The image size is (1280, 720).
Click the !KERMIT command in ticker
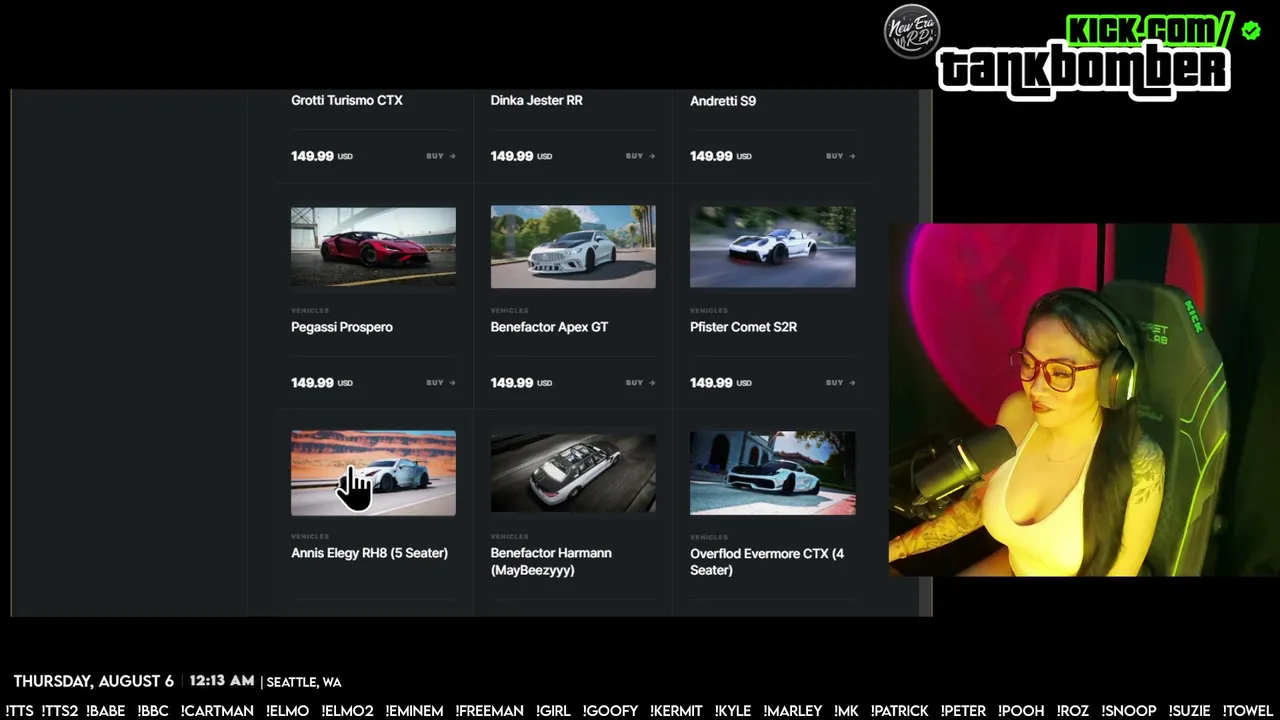tap(676, 711)
